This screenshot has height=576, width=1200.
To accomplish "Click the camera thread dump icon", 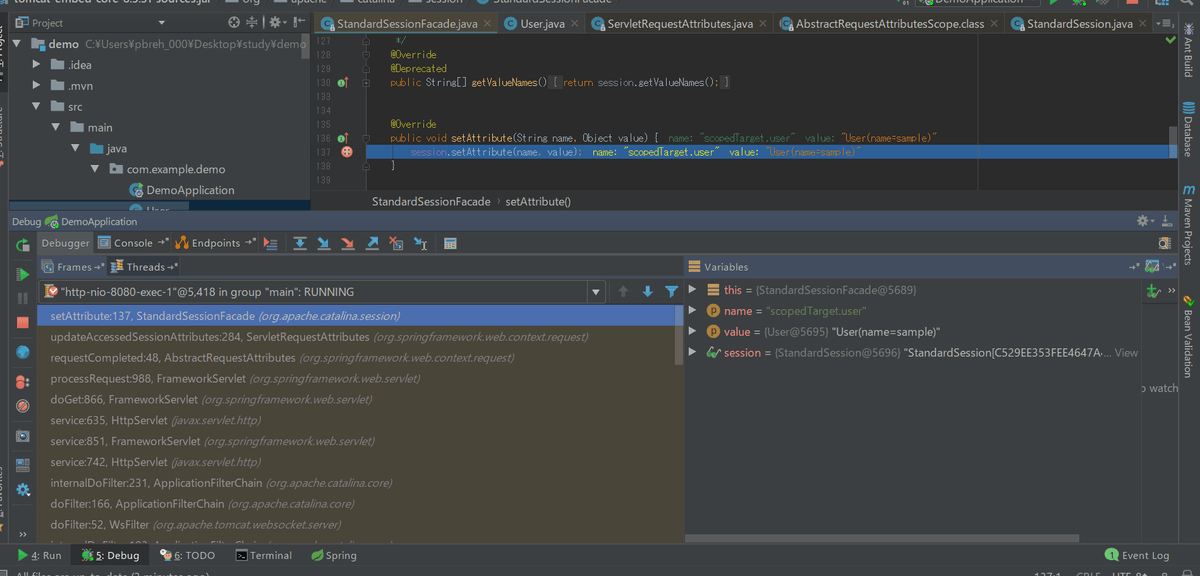I will point(22,437).
